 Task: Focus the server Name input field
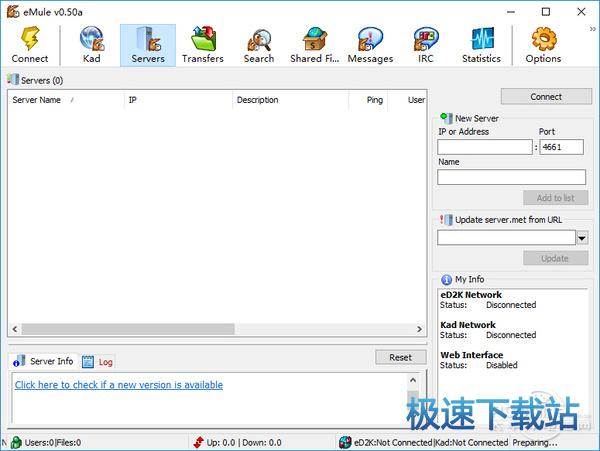click(512, 177)
